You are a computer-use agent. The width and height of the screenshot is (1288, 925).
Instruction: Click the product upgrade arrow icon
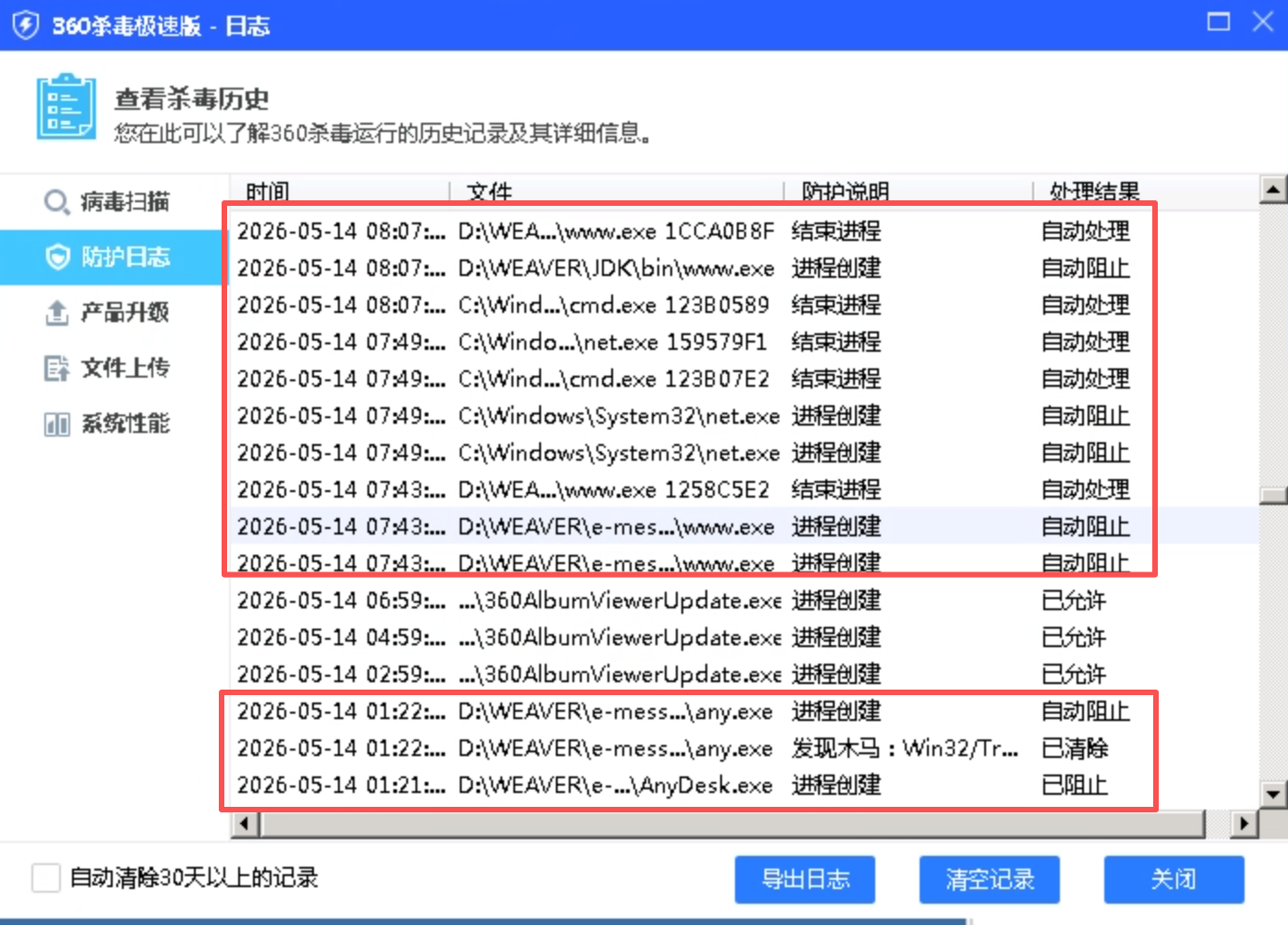(x=56, y=313)
